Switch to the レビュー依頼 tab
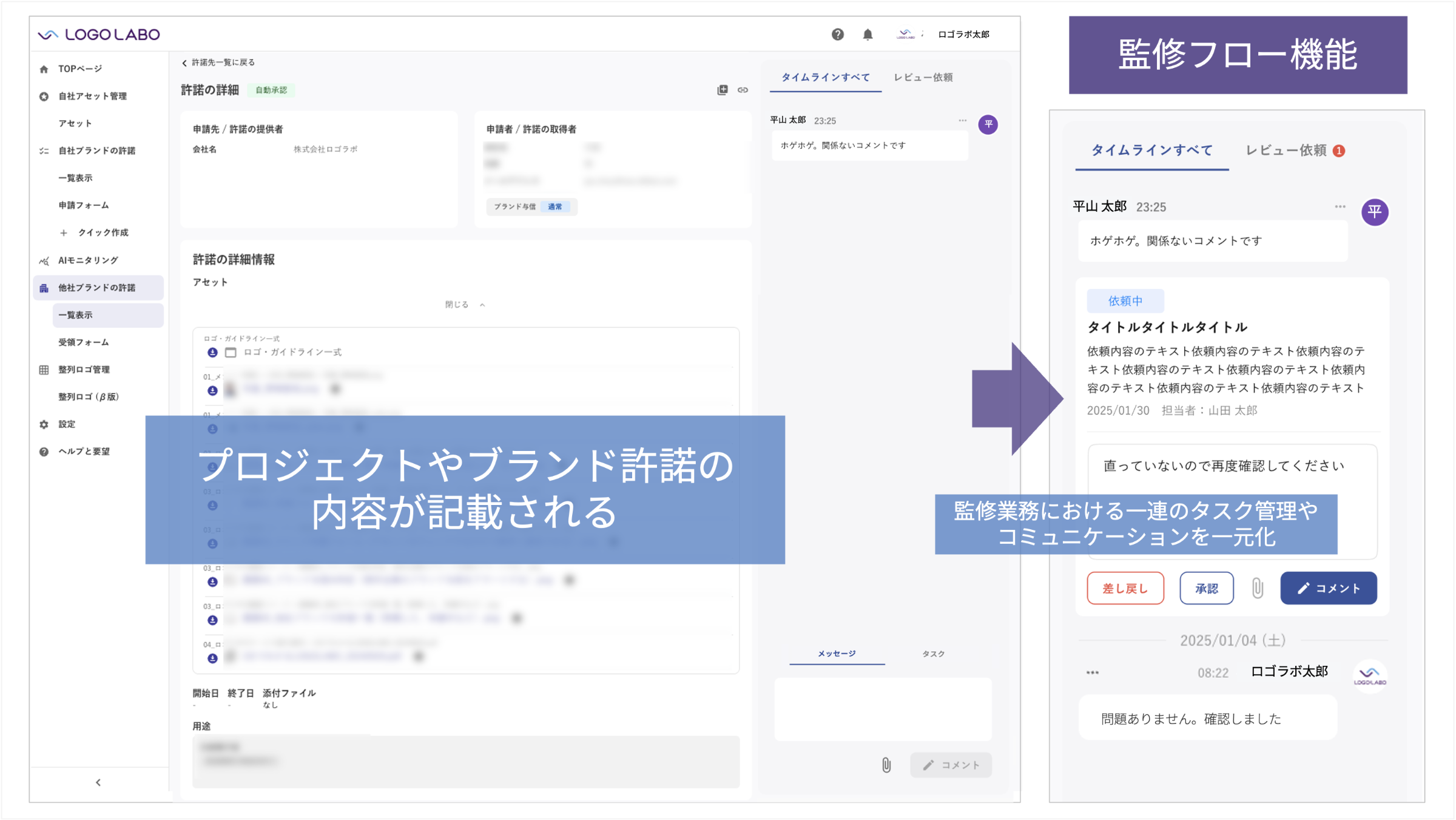This screenshot has height=820, width=1456. click(923, 78)
